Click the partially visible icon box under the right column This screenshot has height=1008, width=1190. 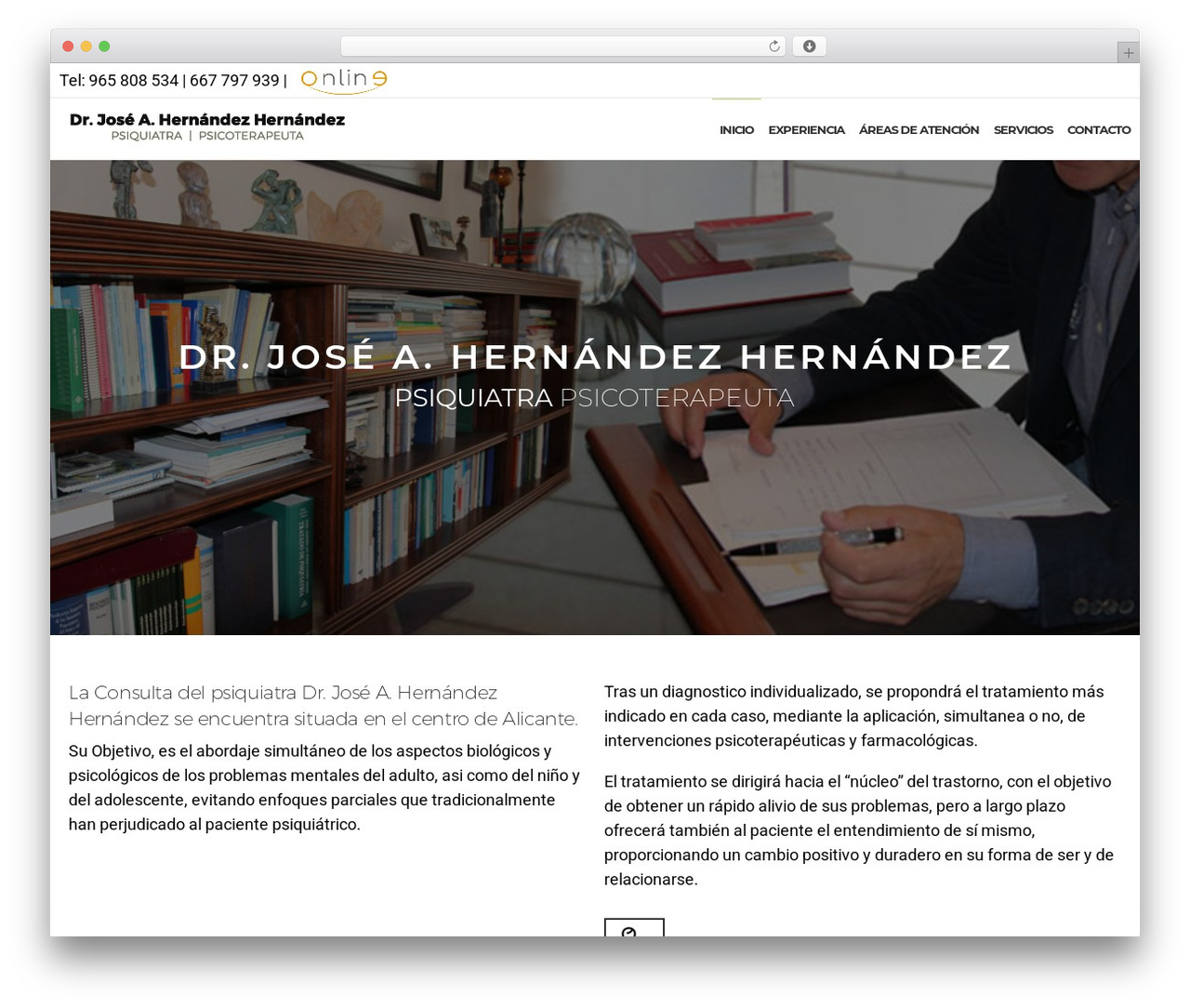pos(634,927)
